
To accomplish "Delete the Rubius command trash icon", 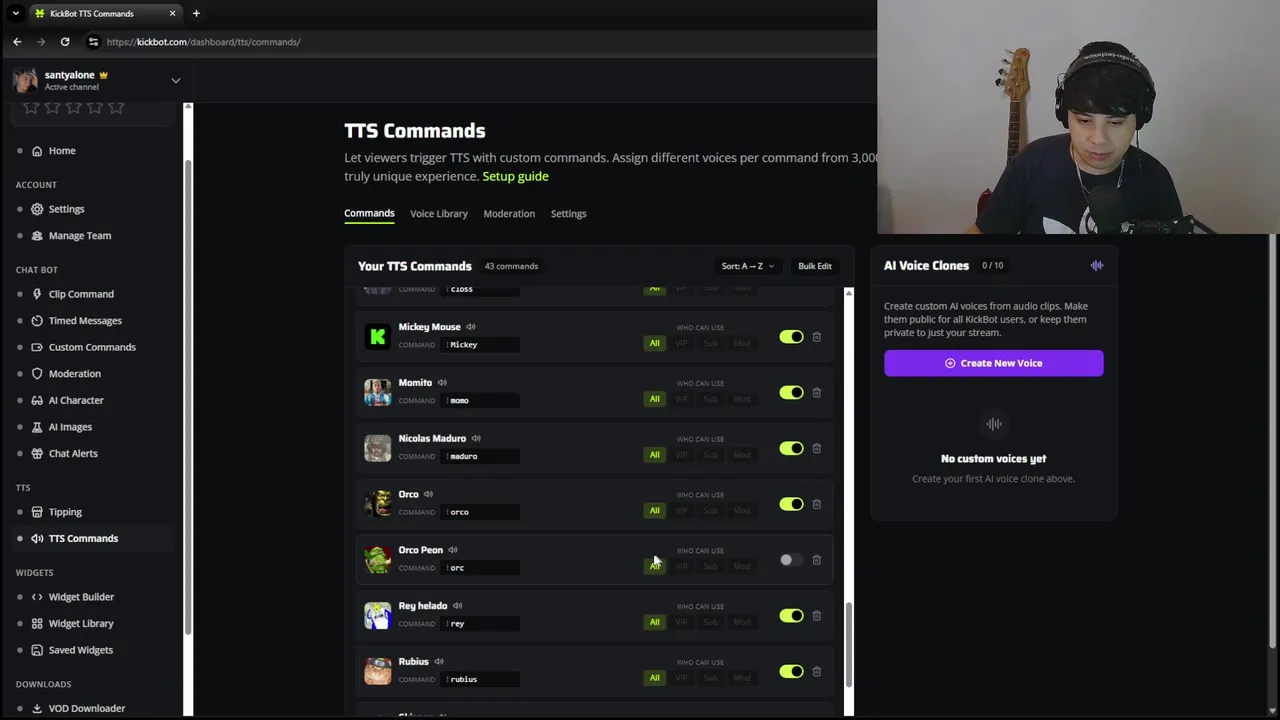I will coord(816,671).
